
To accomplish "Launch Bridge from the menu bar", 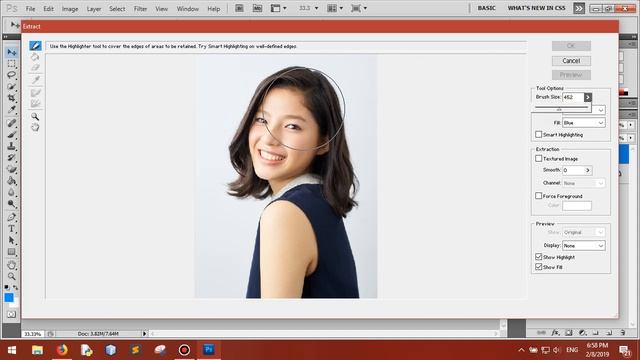I will [239, 8].
